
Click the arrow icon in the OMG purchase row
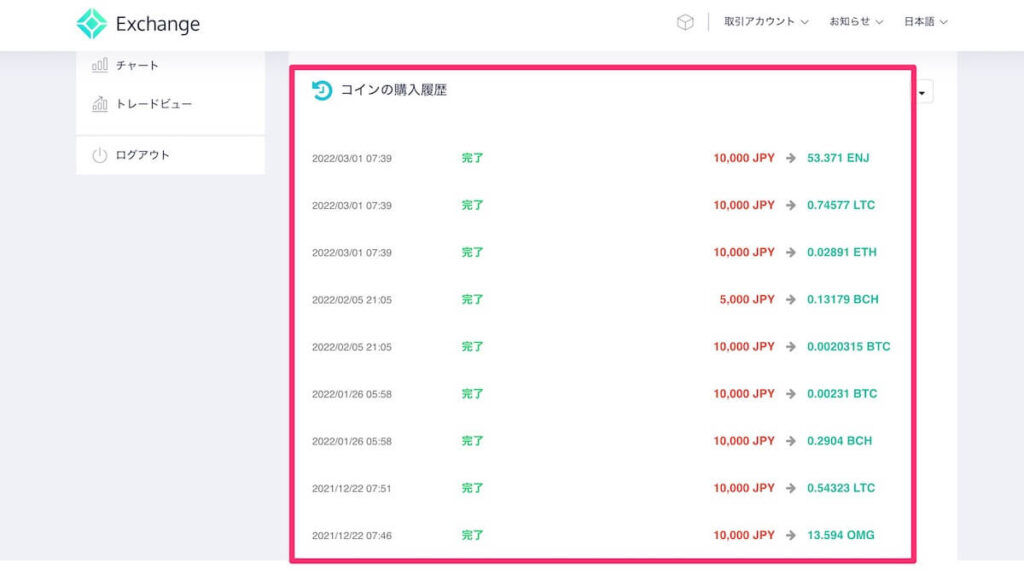coord(791,535)
